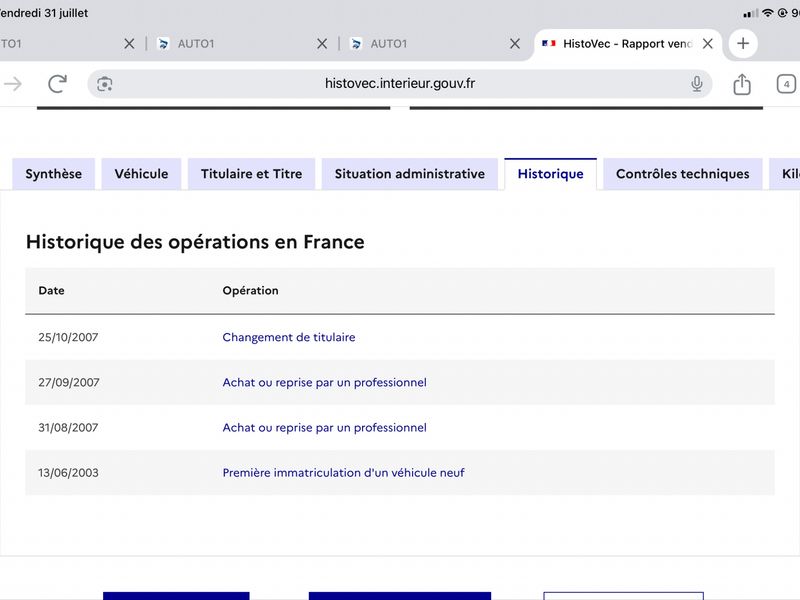Click the date 27/09/2007
The height and width of the screenshot is (600, 800).
tap(69, 383)
